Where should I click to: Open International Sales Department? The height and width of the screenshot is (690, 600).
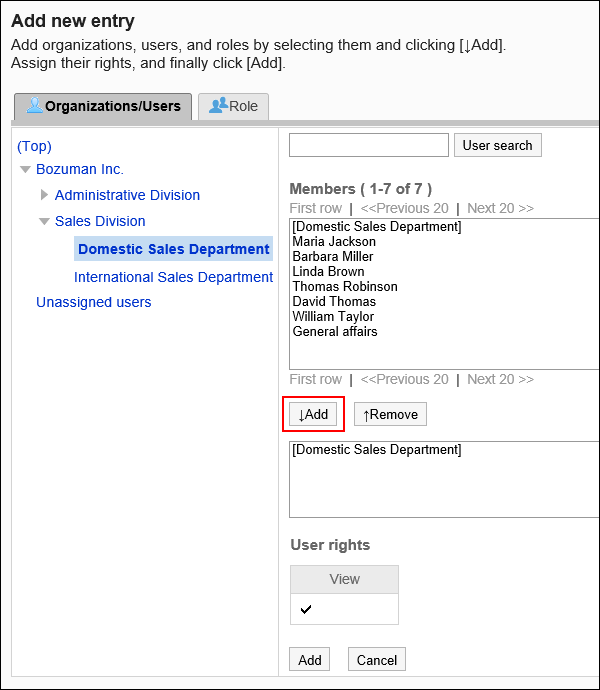coord(173,277)
